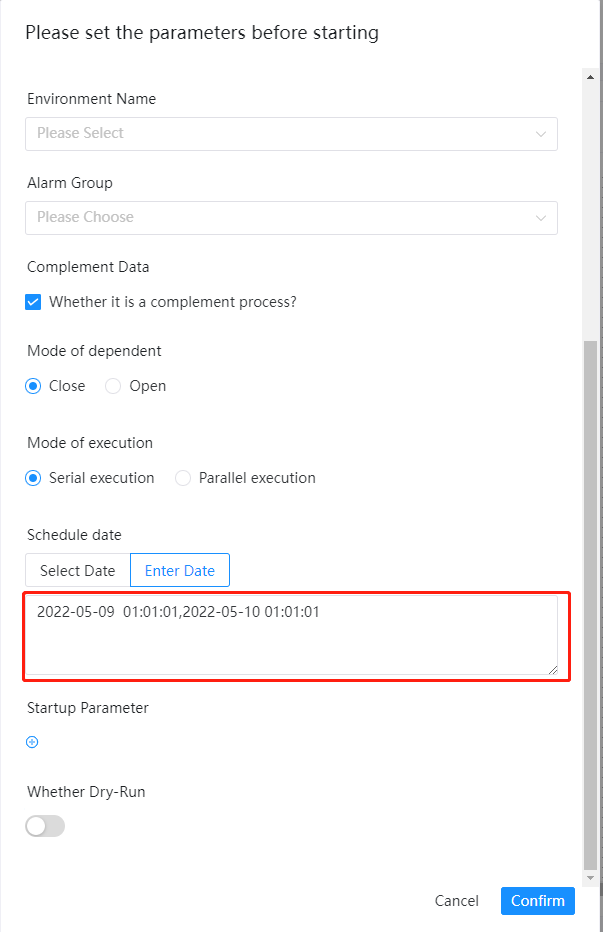The image size is (603, 932).
Task: Choose Parallel execution mode
Action: tap(183, 478)
